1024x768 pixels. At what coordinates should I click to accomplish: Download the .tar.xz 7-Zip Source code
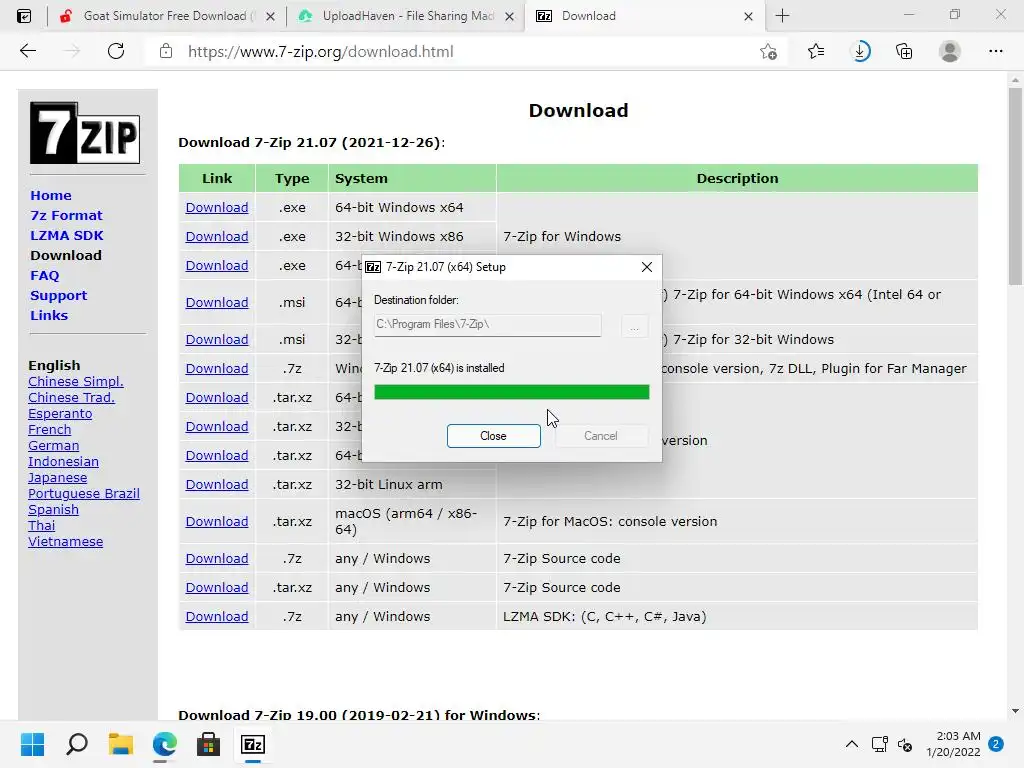pos(217,588)
